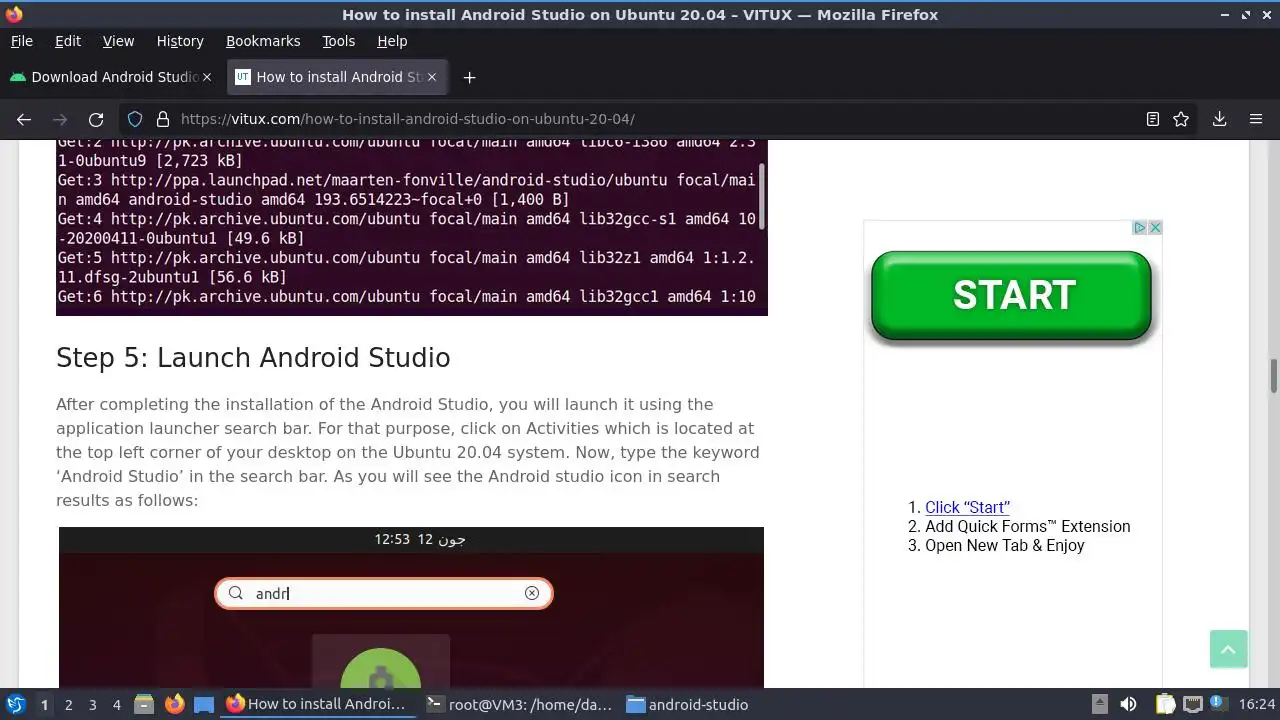Click the forward navigation arrow

pos(60,119)
